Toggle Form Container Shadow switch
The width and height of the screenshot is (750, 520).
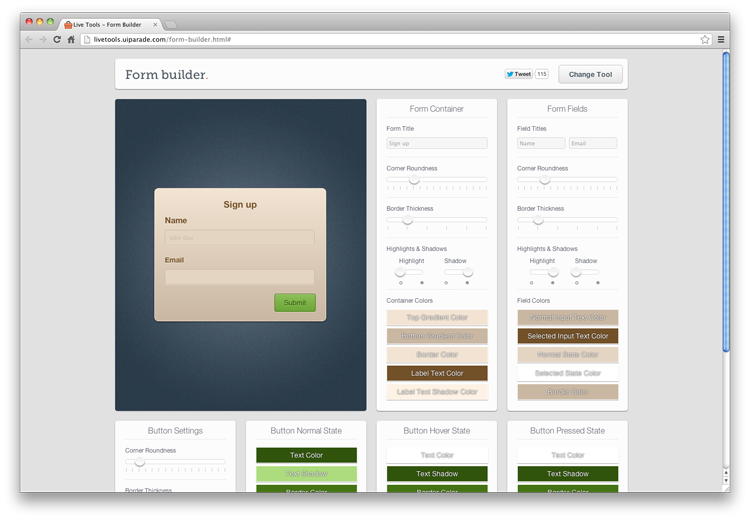(458, 272)
